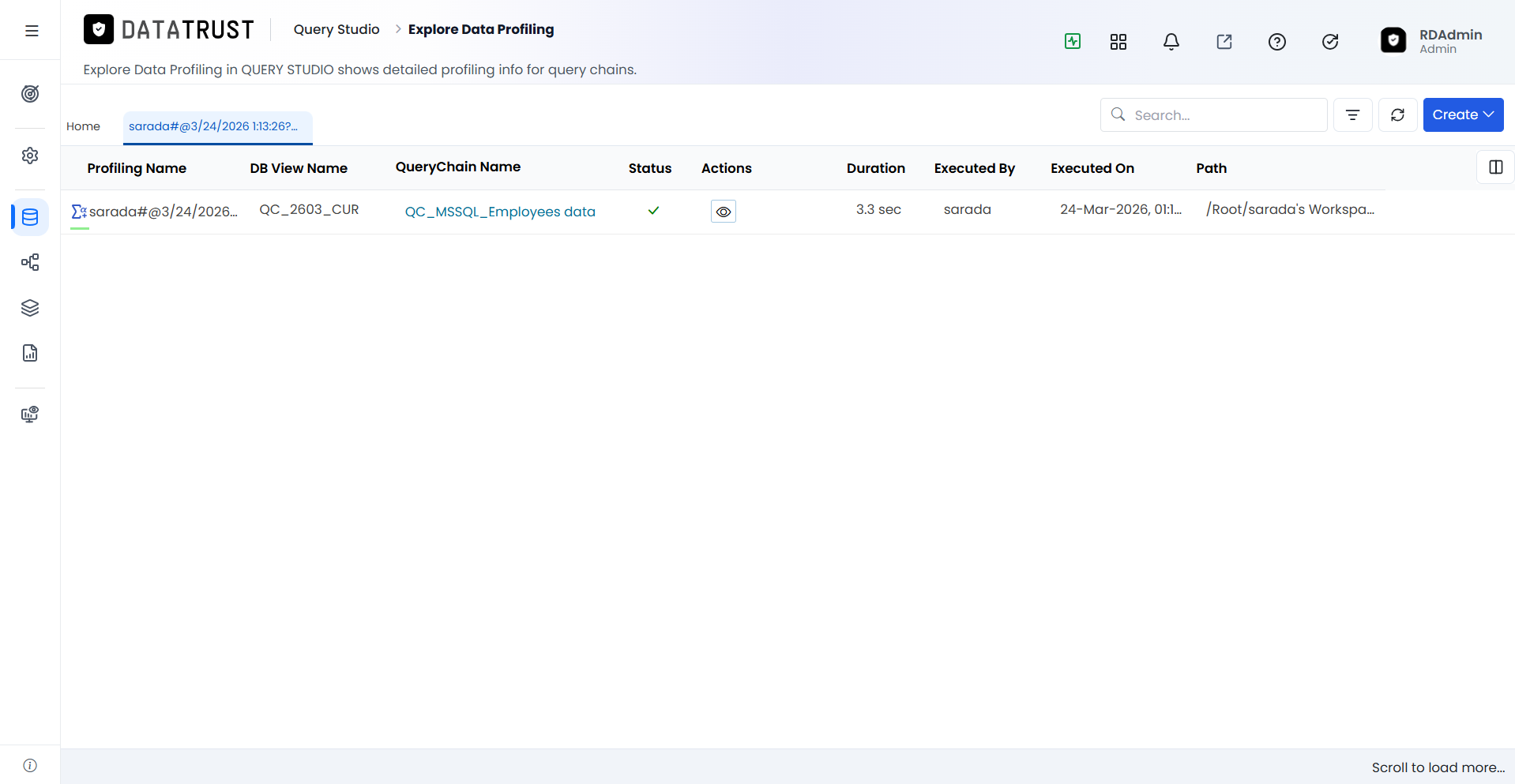
Task: Select the database Query Studio sidebar icon
Action: point(30,217)
